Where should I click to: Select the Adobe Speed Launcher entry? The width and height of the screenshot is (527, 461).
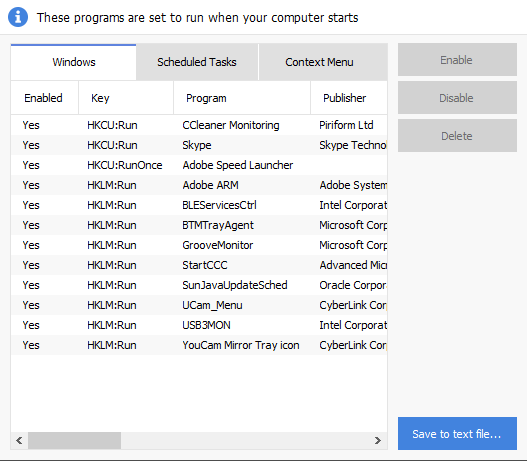(x=199, y=165)
